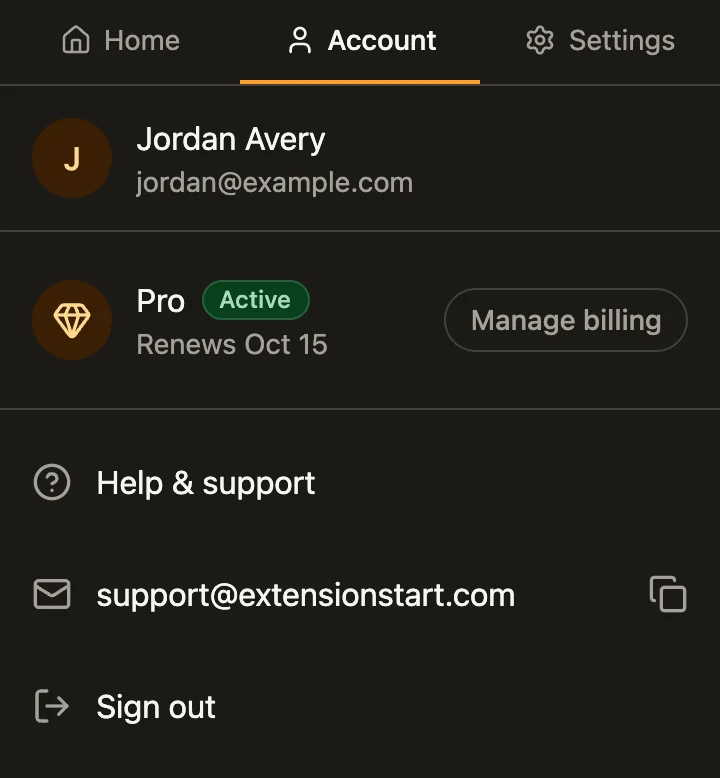Click the Pro plan label

pyautogui.click(x=161, y=301)
